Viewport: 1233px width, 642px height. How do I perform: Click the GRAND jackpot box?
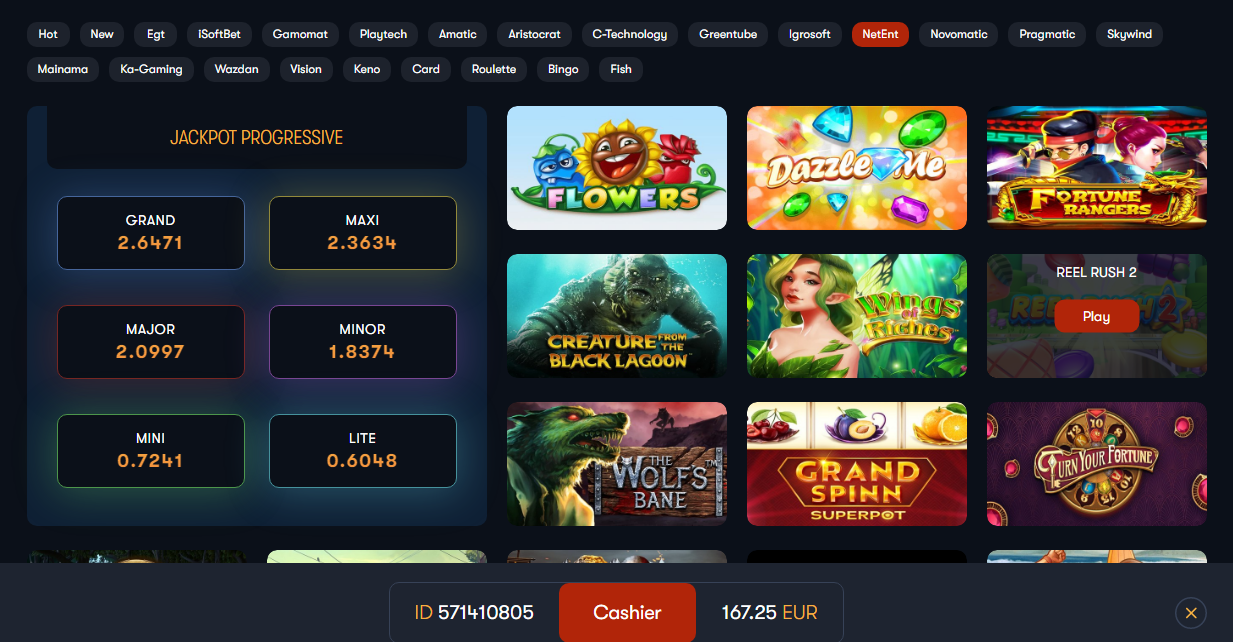[151, 233]
